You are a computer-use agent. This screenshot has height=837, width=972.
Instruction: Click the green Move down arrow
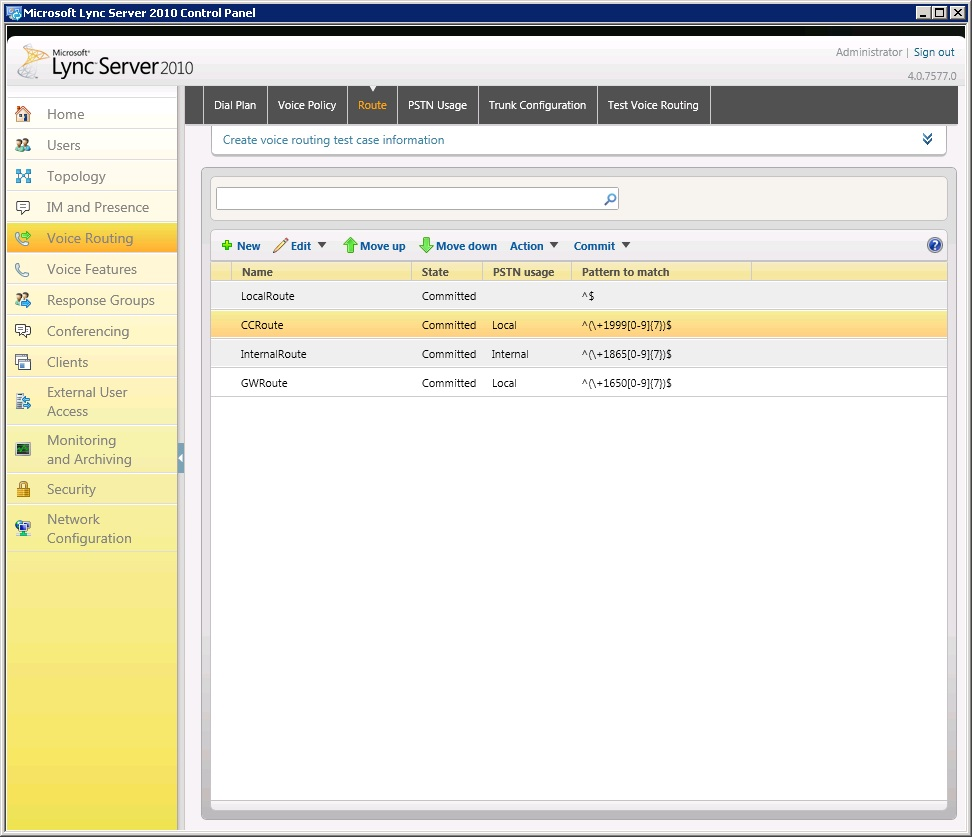pyautogui.click(x=426, y=245)
